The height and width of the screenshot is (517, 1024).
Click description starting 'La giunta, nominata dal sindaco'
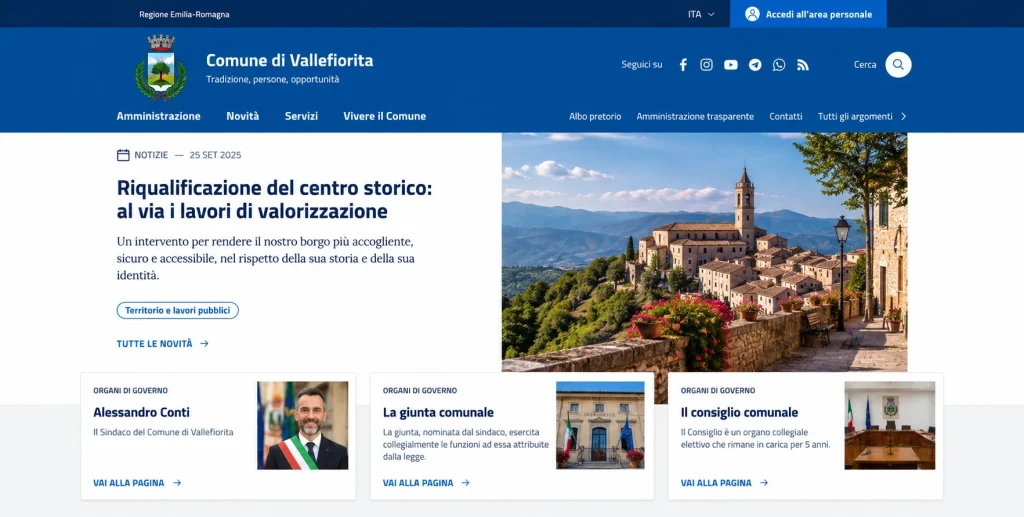tap(466, 445)
